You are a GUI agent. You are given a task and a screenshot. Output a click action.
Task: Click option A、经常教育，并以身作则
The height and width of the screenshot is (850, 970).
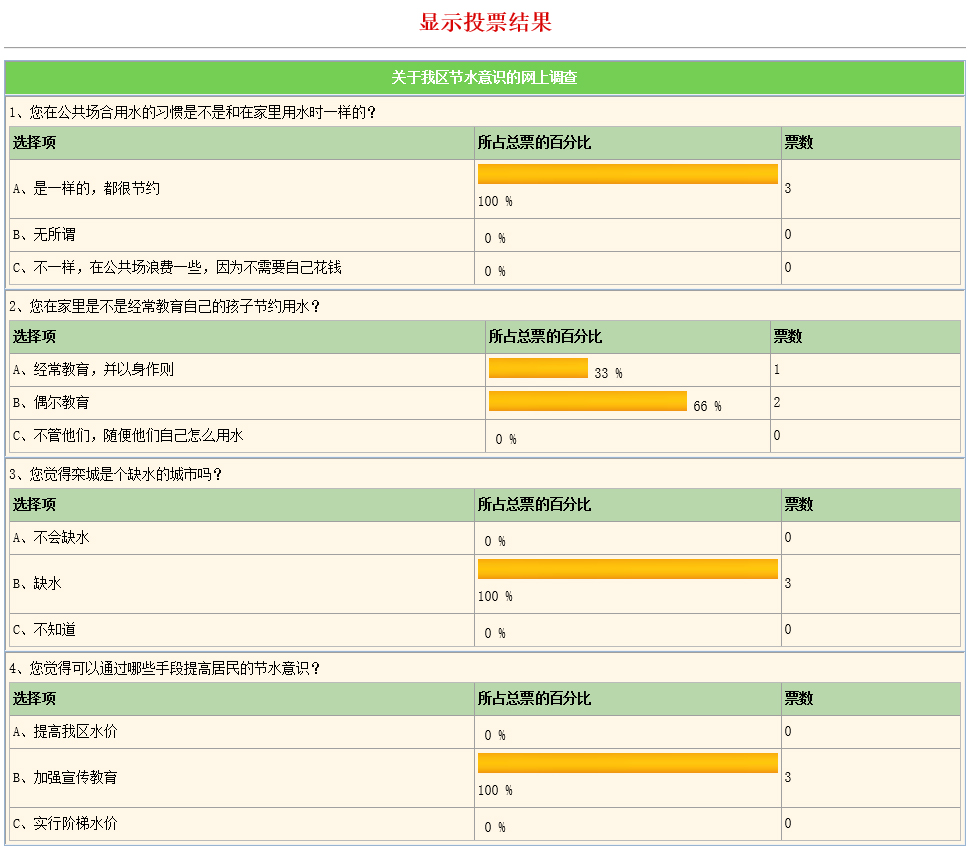[x=93, y=369]
